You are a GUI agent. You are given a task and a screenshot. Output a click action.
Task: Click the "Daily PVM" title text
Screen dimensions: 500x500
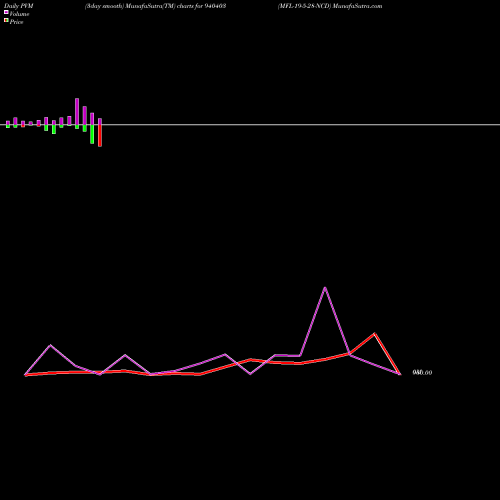point(19,6)
